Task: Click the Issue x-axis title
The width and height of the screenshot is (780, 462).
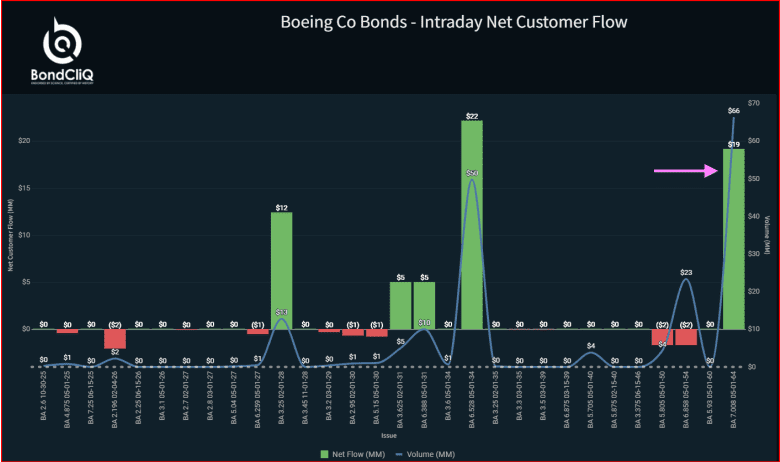Action: point(389,436)
